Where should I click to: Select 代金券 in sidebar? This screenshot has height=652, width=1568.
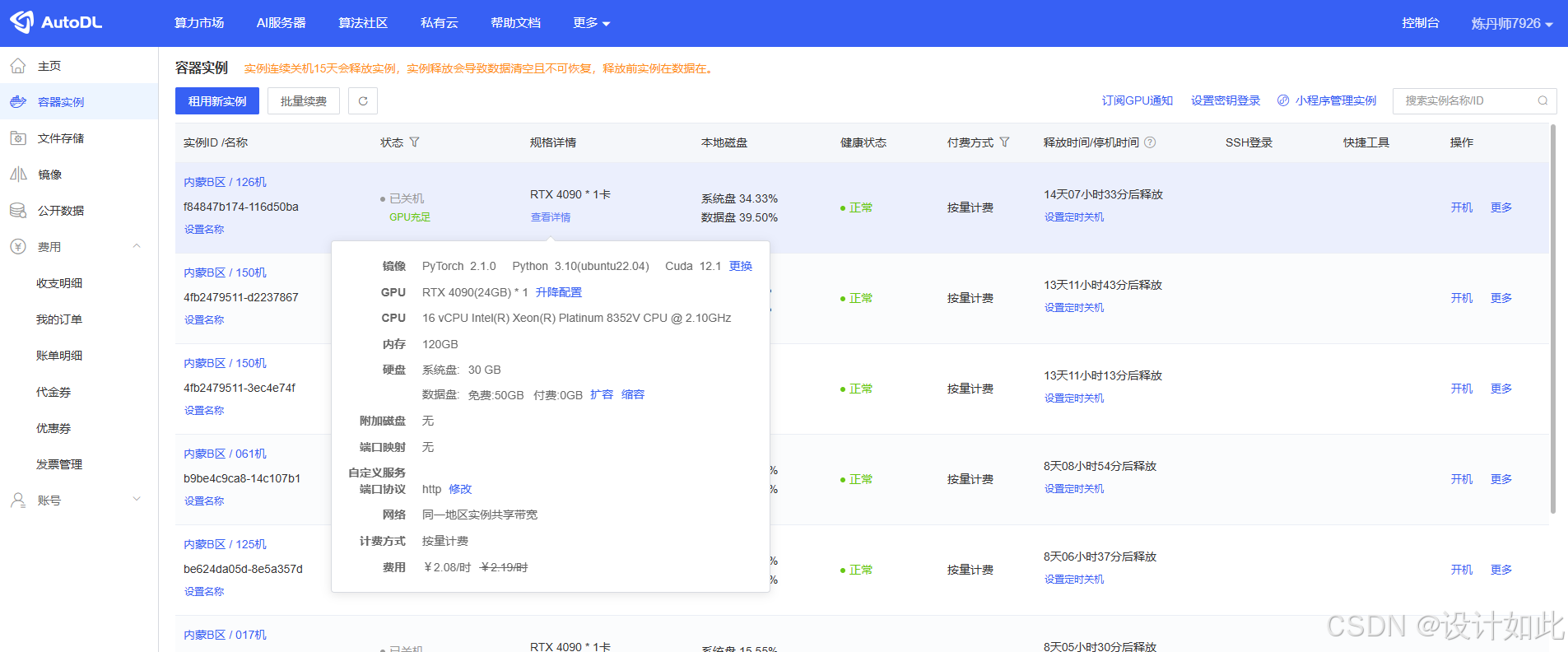pyautogui.click(x=54, y=392)
